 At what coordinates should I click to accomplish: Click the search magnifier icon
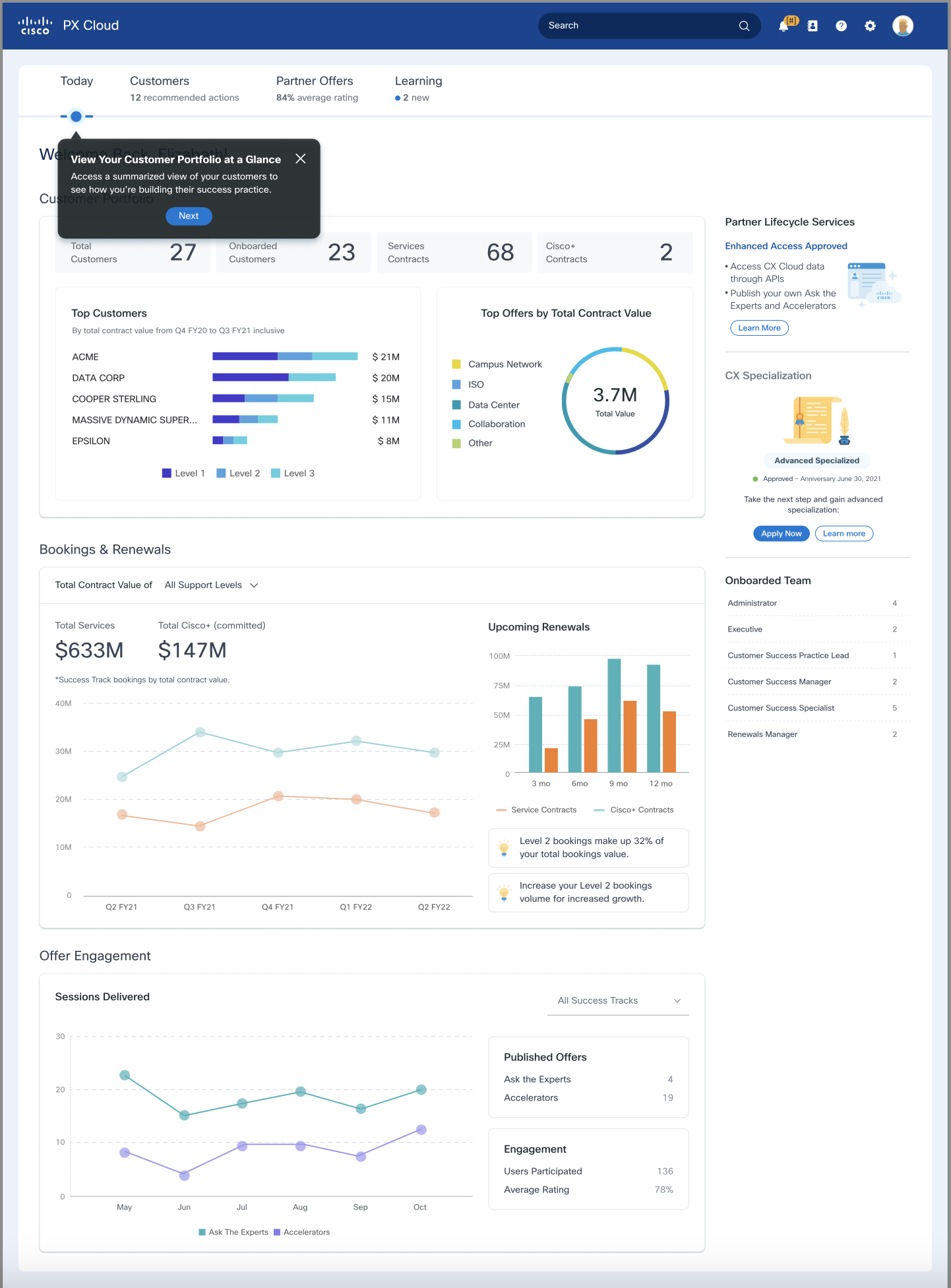[x=744, y=26]
